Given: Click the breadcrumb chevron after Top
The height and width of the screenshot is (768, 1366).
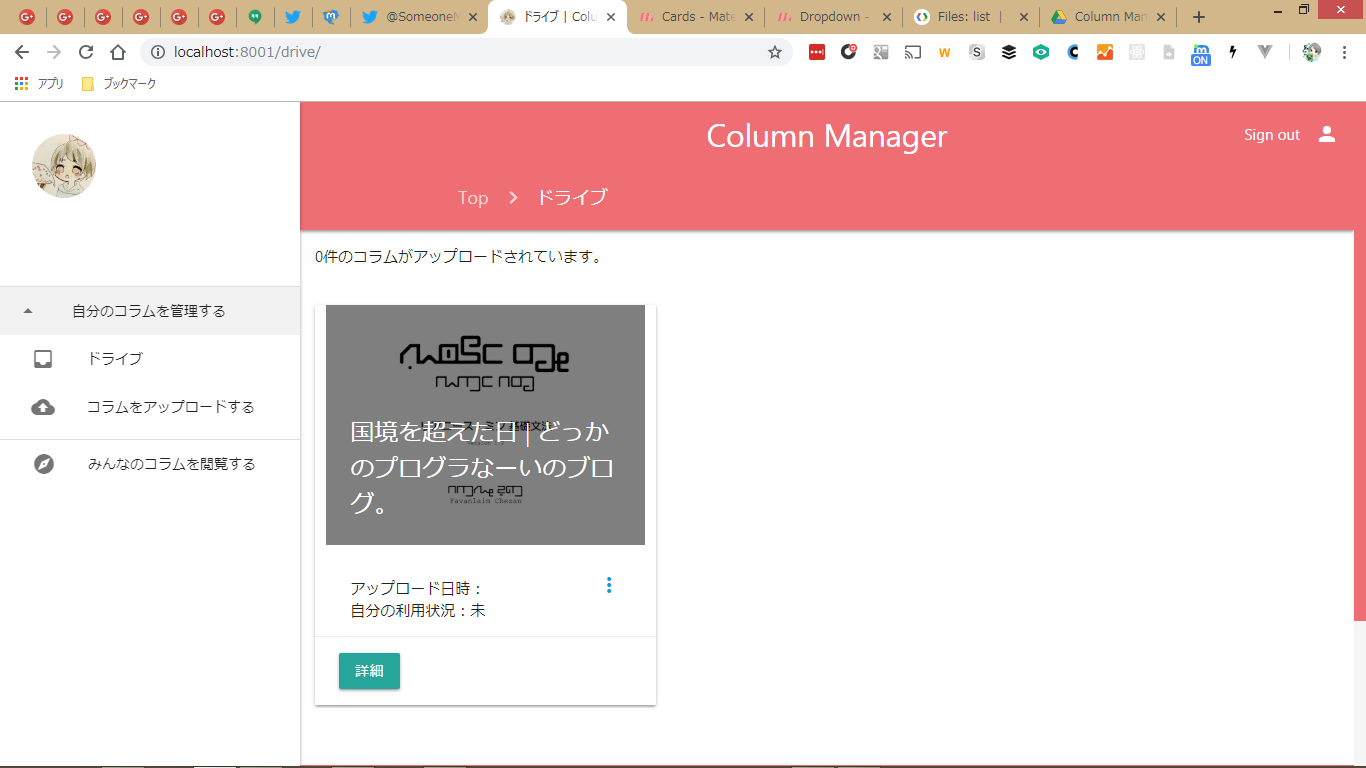Looking at the screenshot, I should pyautogui.click(x=513, y=198).
